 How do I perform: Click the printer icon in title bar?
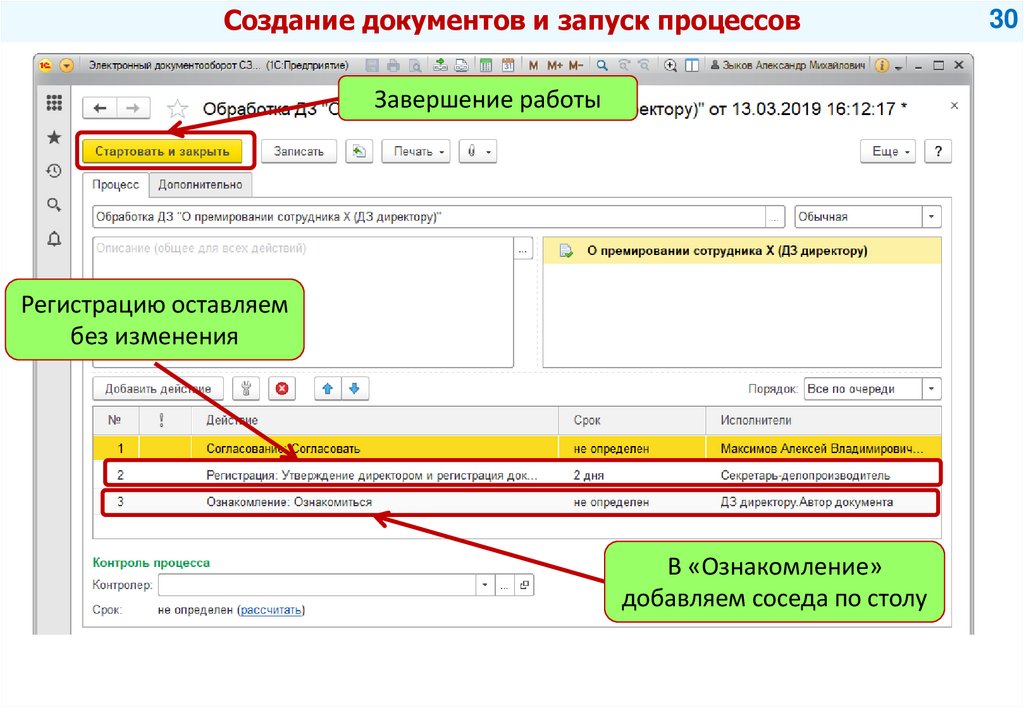coord(393,65)
